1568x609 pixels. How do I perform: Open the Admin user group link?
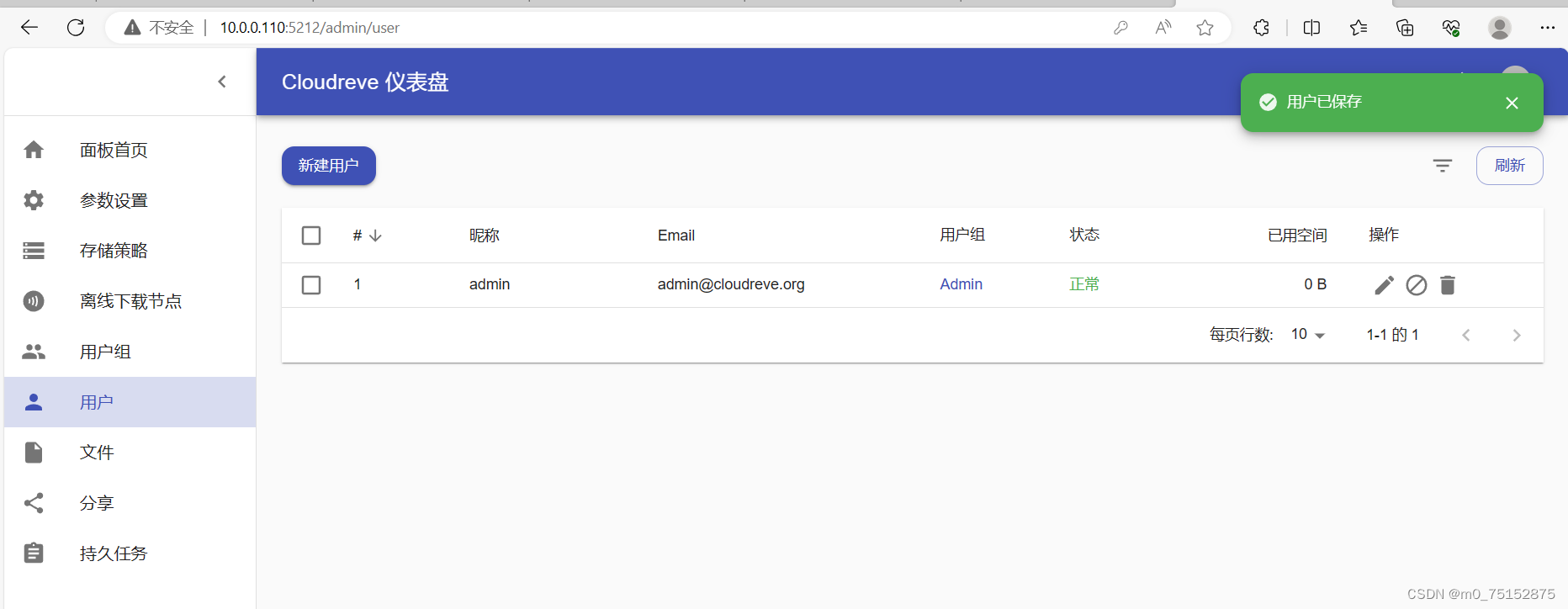pyautogui.click(x=961, y=284)
